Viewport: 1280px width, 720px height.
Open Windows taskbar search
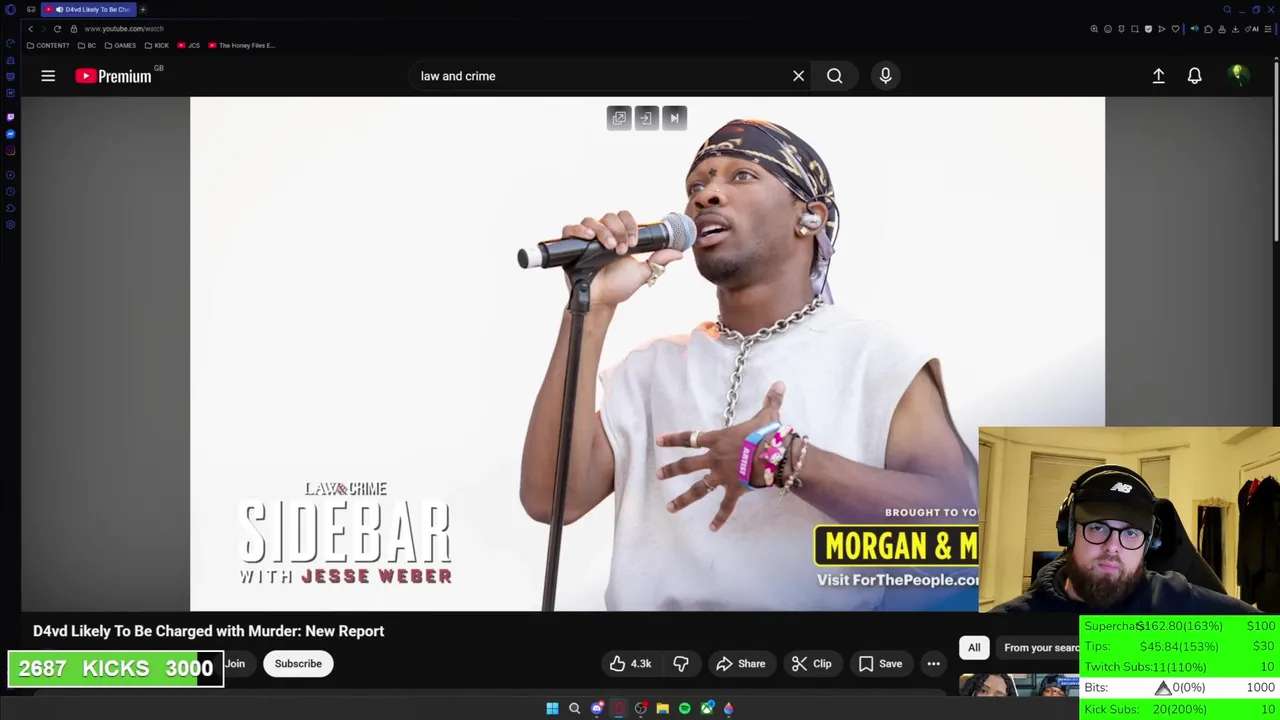(574, 708)
